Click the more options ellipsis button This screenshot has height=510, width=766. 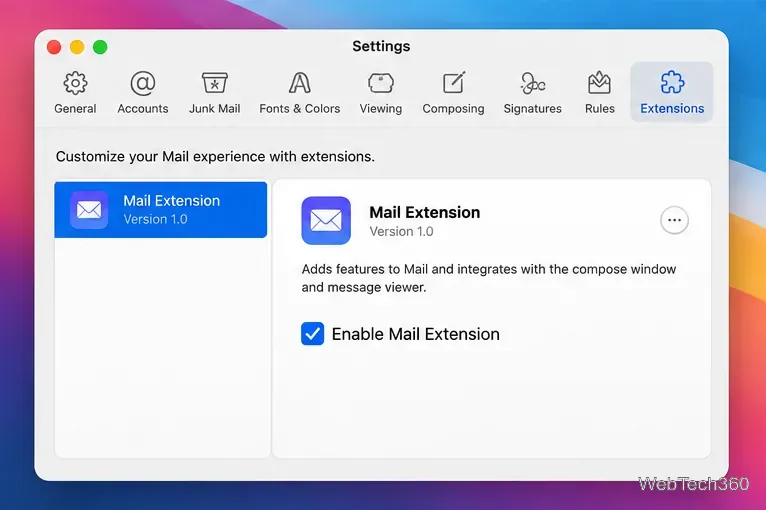click(674, 220)
